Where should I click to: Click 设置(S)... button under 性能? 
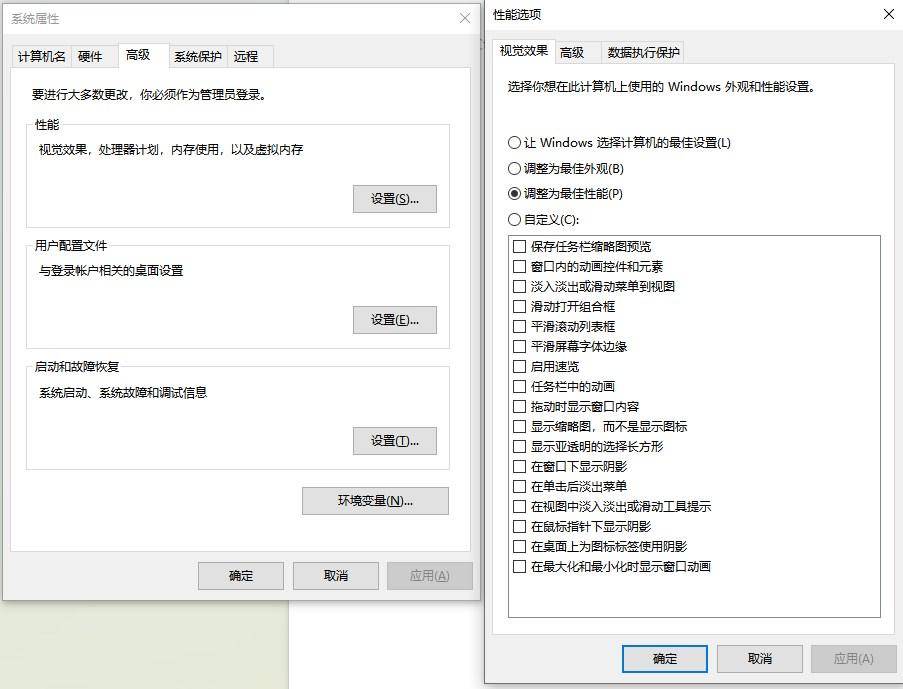pyautogui.click(x=394, y=199)
